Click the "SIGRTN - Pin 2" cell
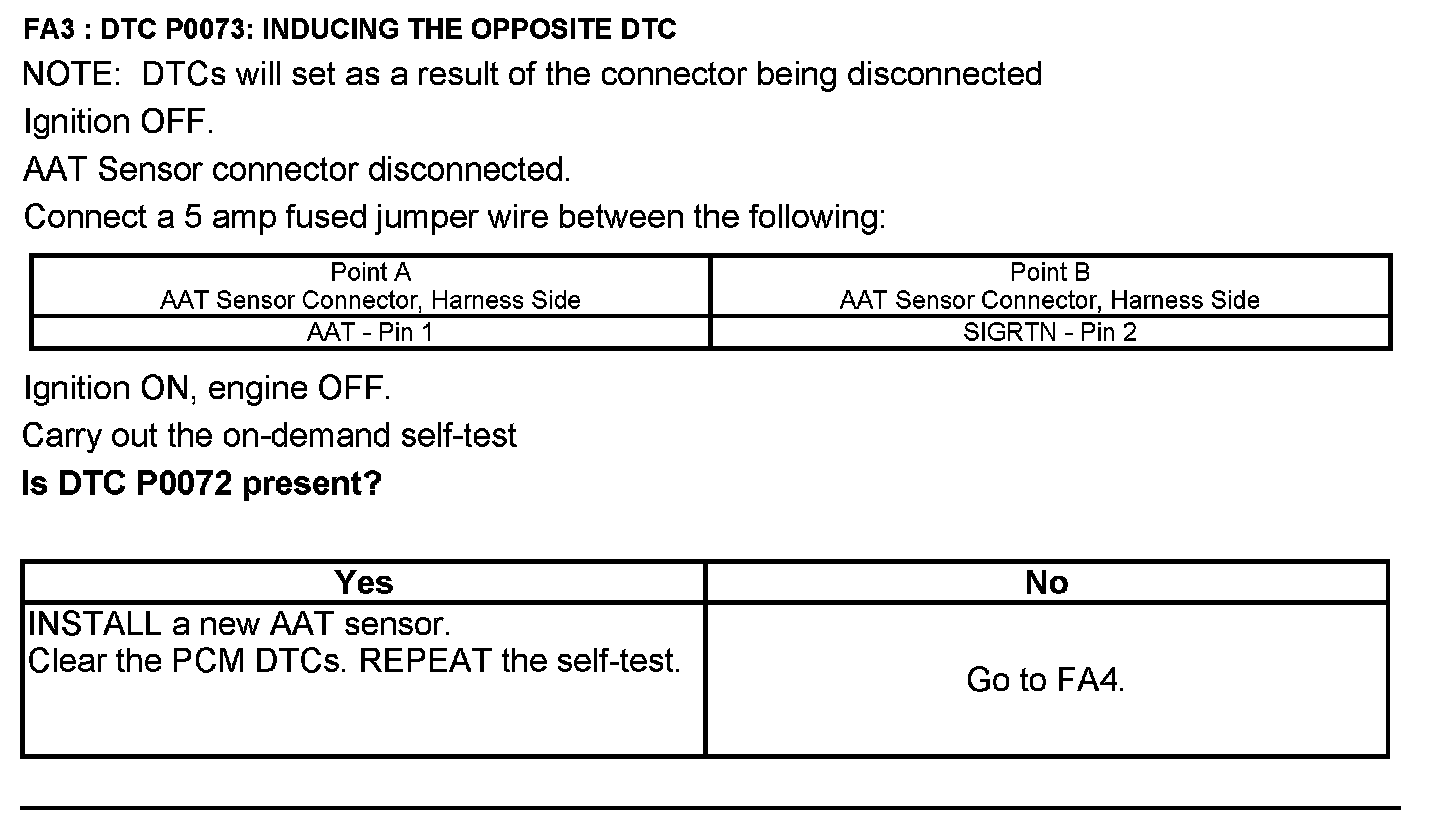 pos(1050,332)
